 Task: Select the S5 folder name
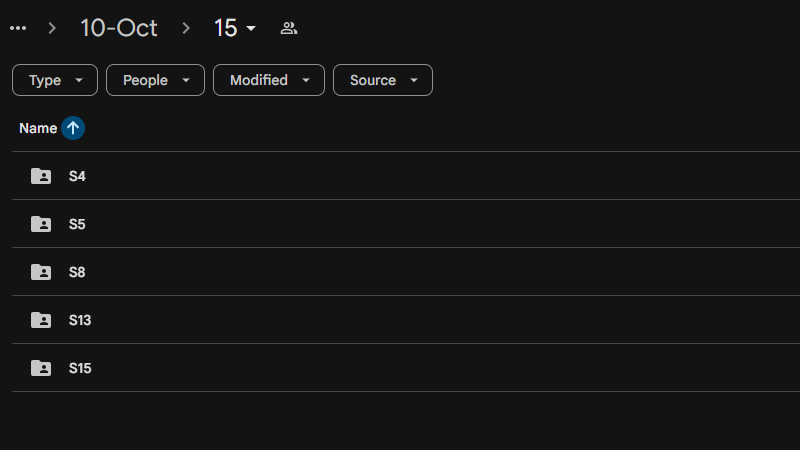coord(77,224)
